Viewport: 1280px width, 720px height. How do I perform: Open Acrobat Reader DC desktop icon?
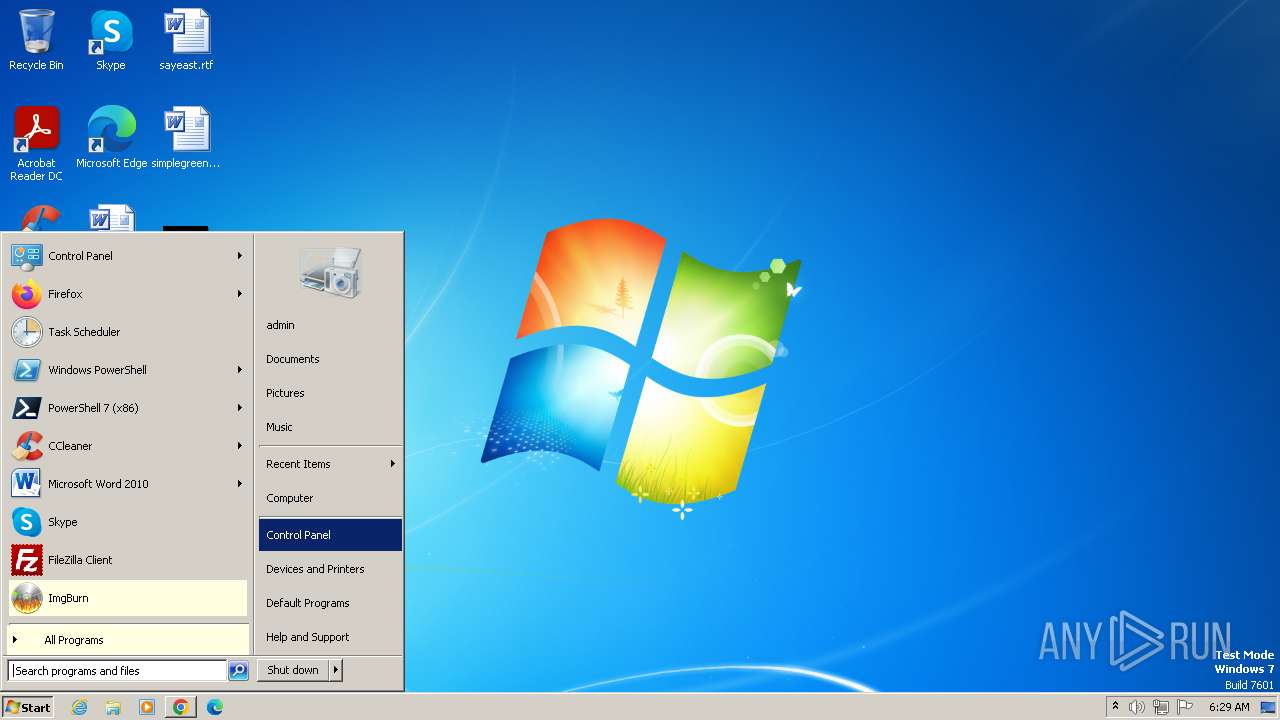(x=37, y=144)
